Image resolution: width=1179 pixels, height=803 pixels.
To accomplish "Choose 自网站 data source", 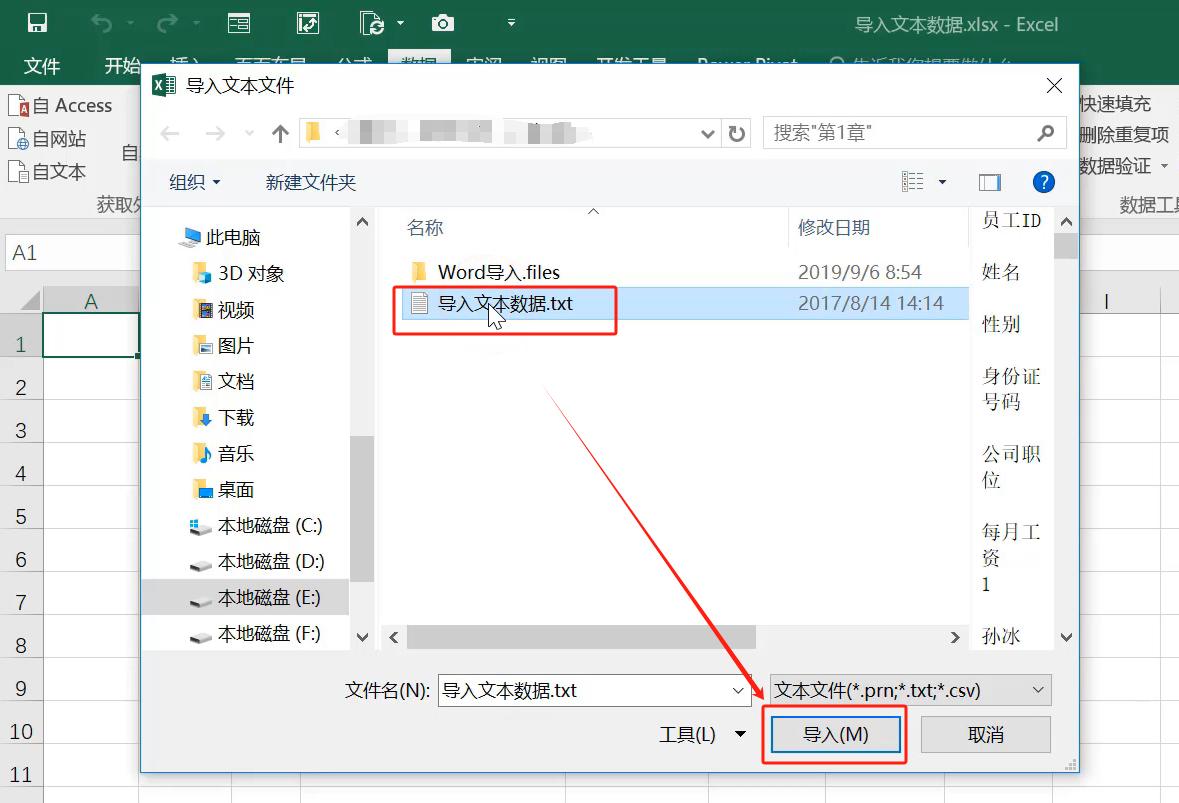I will point(47,139).
